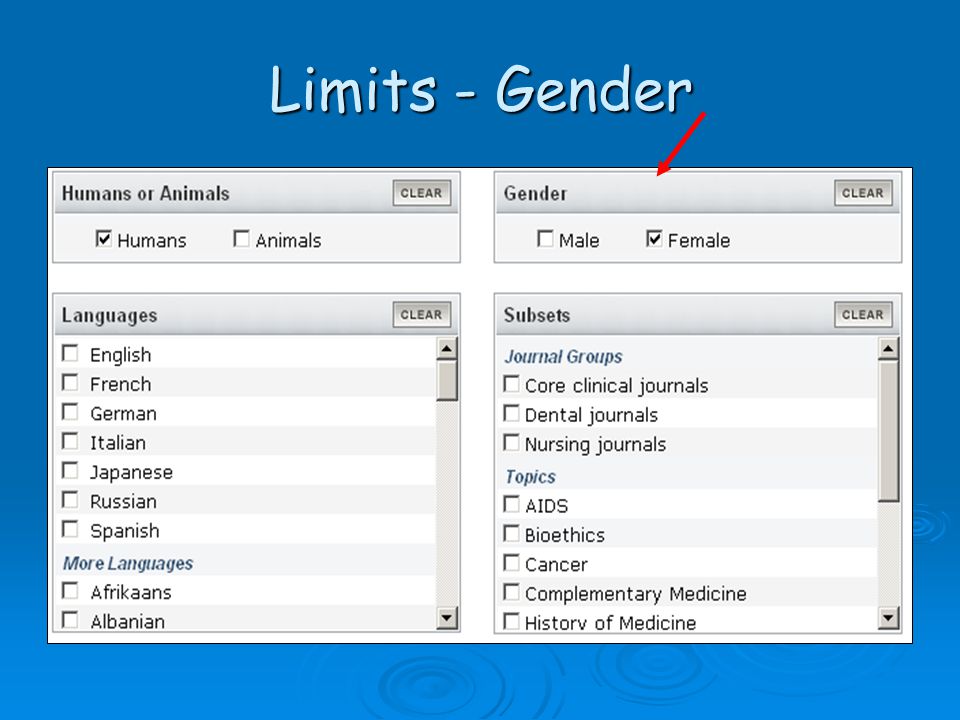Viewport: 960px width, 720px height.
Task: Check the Albanian language checkbox
Action: tap(70, 620)
